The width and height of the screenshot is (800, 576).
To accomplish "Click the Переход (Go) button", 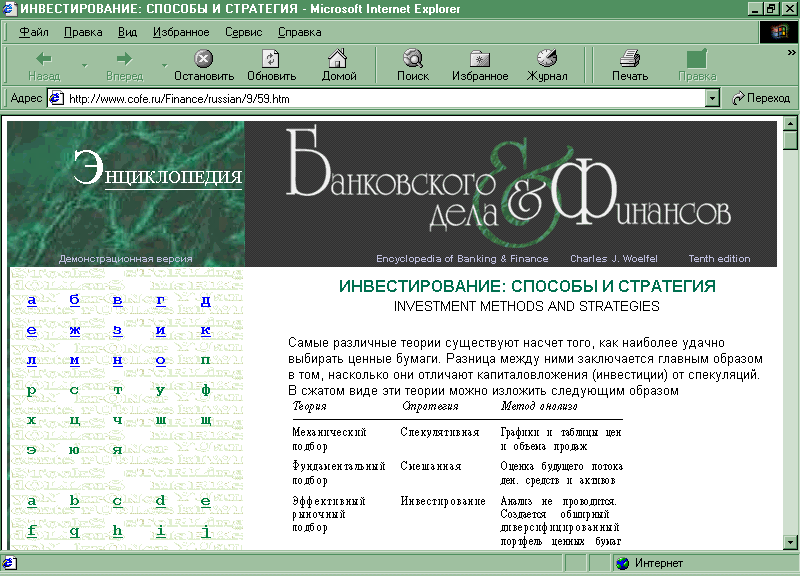I will (761, 98).
